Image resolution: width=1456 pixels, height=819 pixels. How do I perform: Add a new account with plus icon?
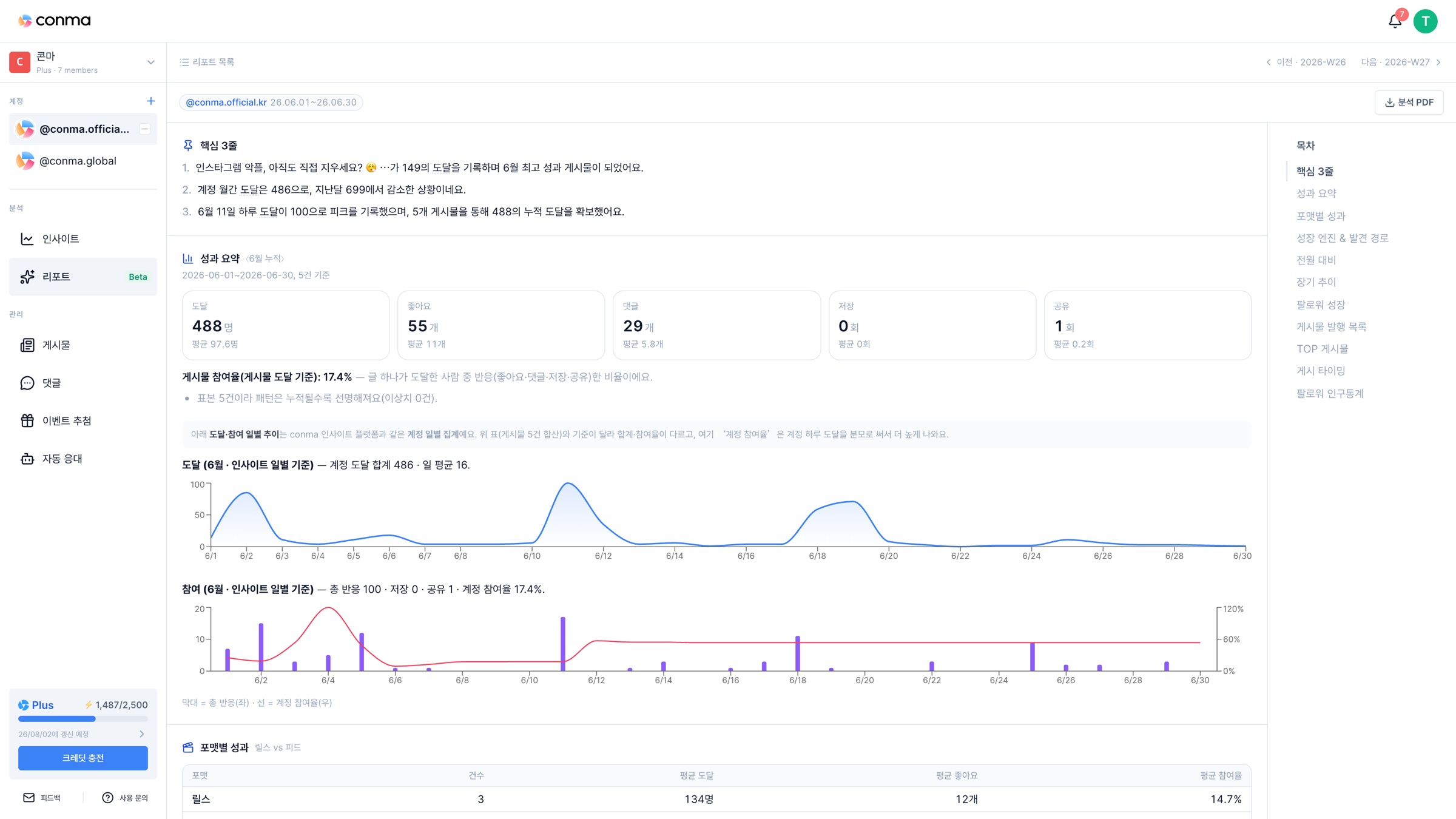(150, 101)
